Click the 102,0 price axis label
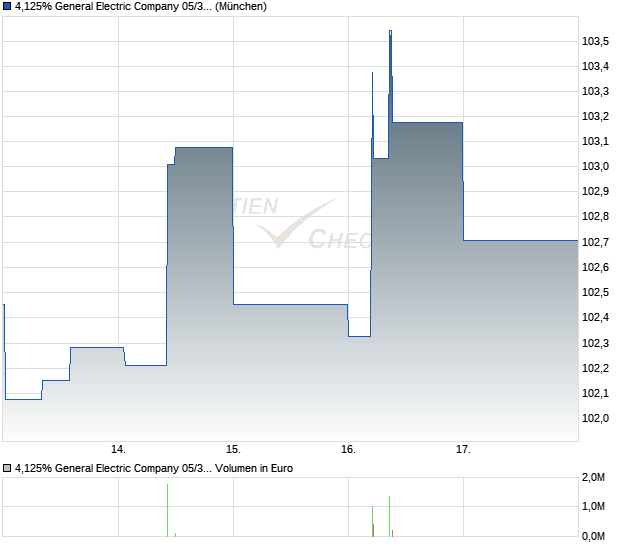This screenshot has height=546, width=620. [596, 418]
